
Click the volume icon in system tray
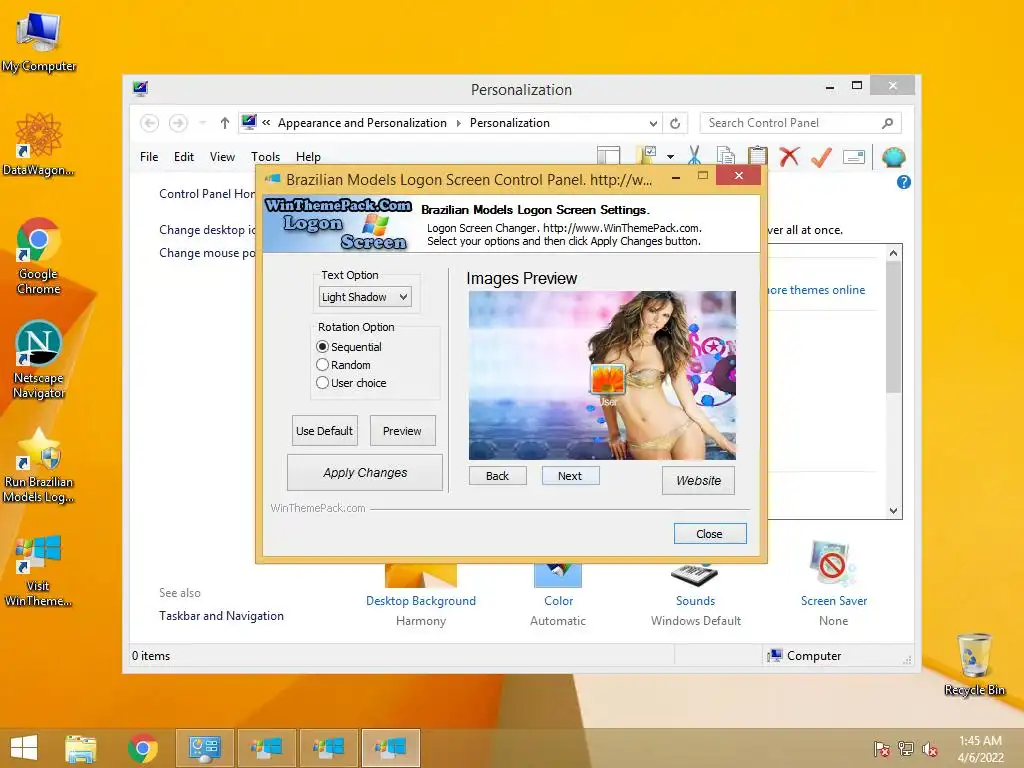(930, 749)
